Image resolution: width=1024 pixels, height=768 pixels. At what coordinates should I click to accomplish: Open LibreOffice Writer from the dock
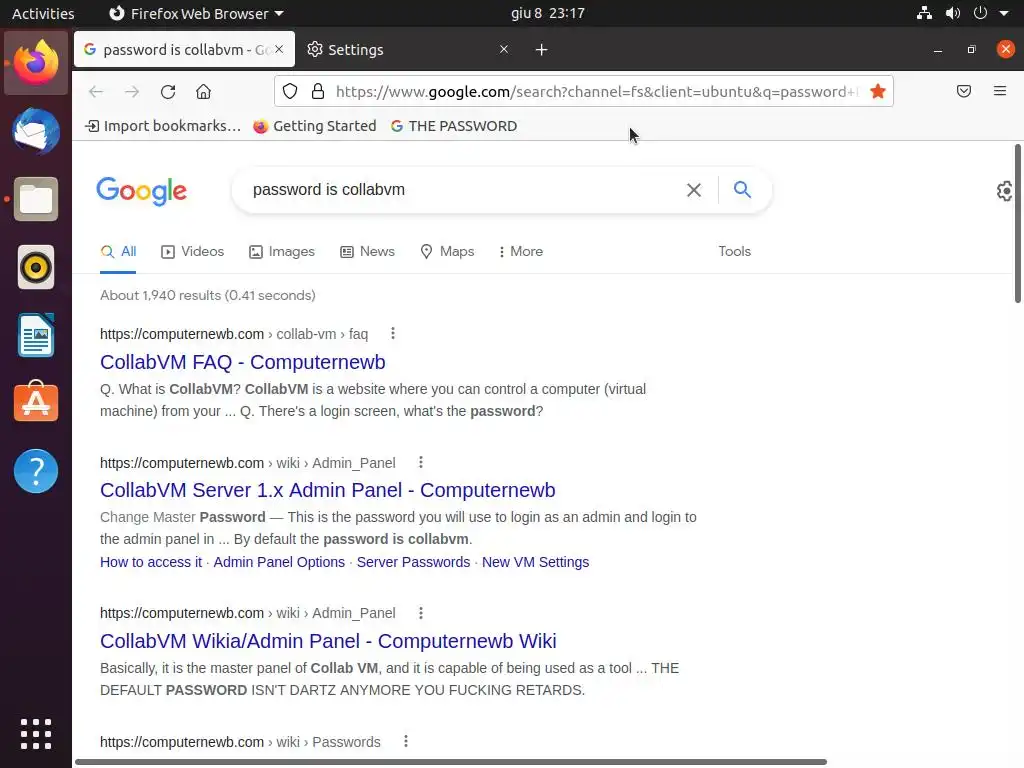pos(36,335)
